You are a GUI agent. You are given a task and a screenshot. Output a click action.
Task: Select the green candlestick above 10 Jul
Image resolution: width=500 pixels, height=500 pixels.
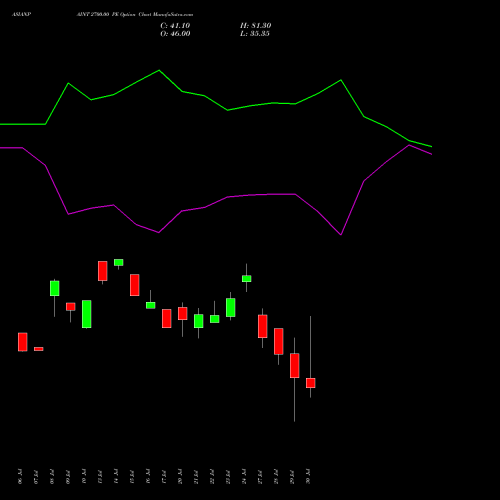click(x=87, y=314)
